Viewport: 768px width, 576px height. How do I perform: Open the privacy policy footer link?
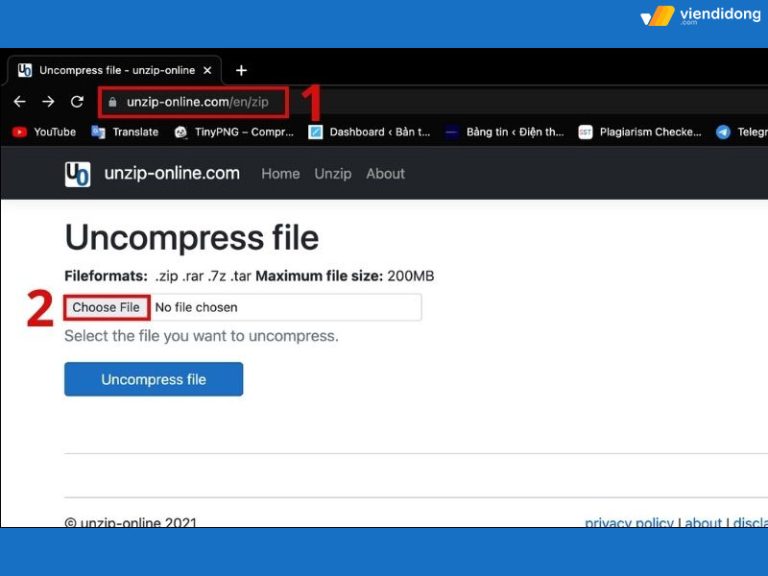(x=629, y=522)
